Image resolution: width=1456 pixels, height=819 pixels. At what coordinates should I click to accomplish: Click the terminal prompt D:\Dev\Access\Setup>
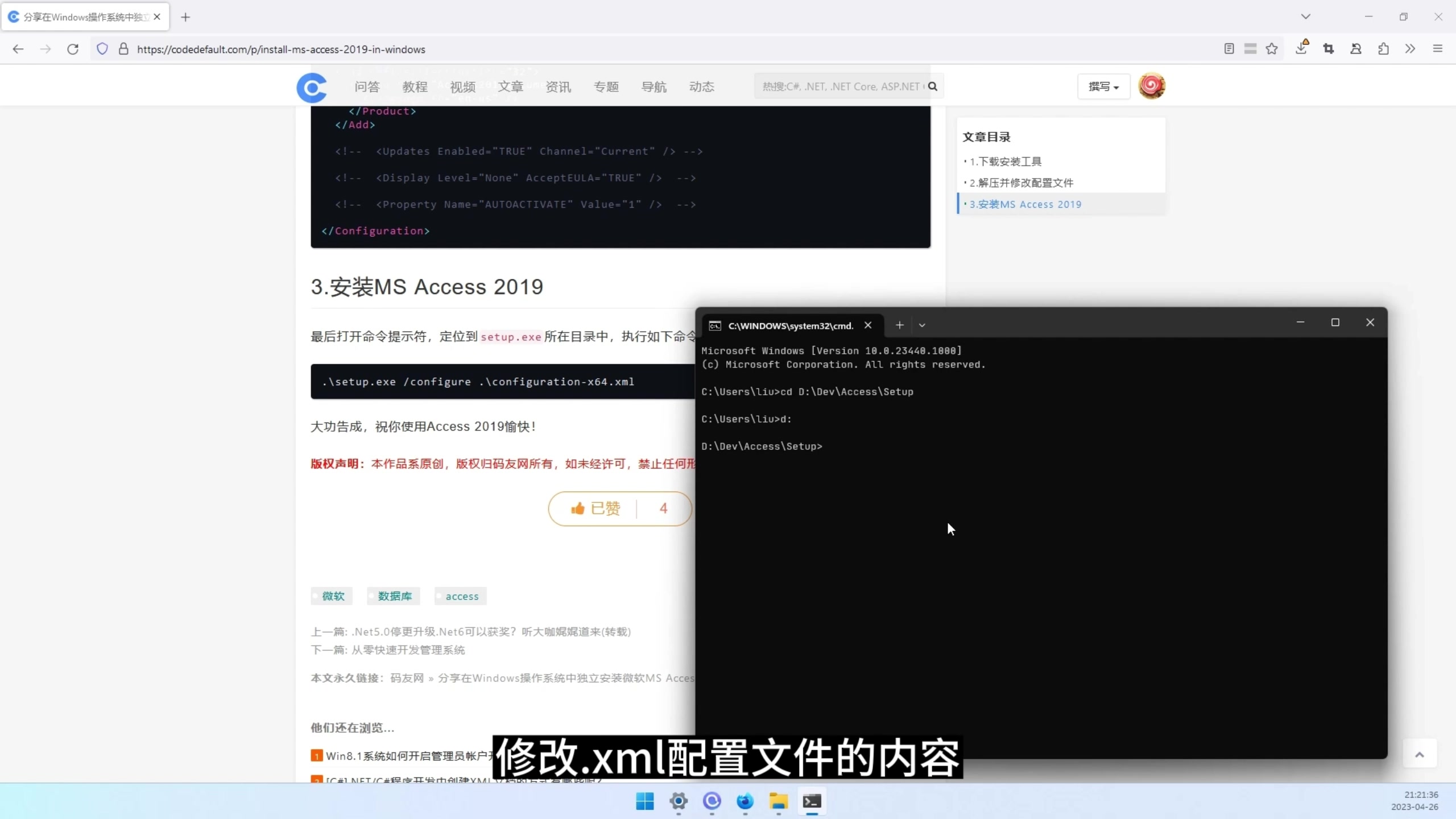pos(762,446)
